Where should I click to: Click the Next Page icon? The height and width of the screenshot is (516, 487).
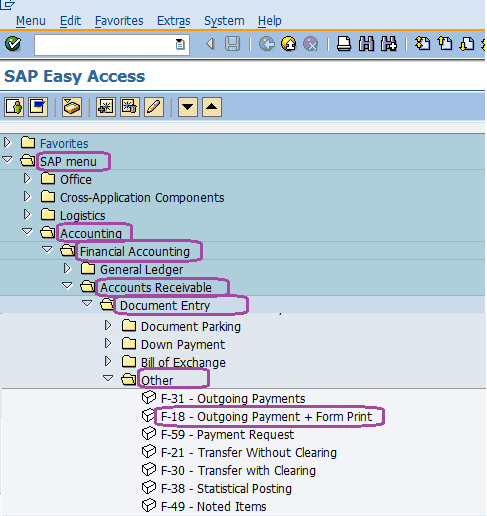click(x=467, y=44)
